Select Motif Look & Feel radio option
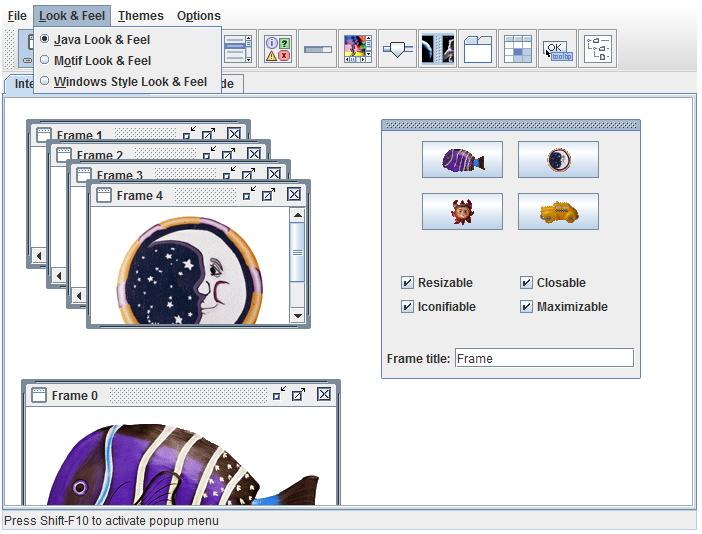Screen dimensions: 702x534 [x=128, y=60]
